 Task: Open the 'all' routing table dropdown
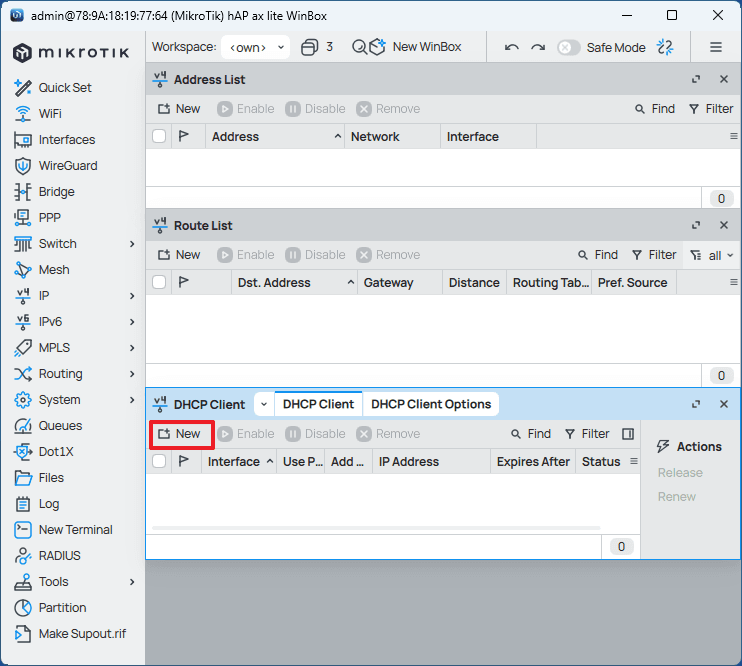(712, 255)
